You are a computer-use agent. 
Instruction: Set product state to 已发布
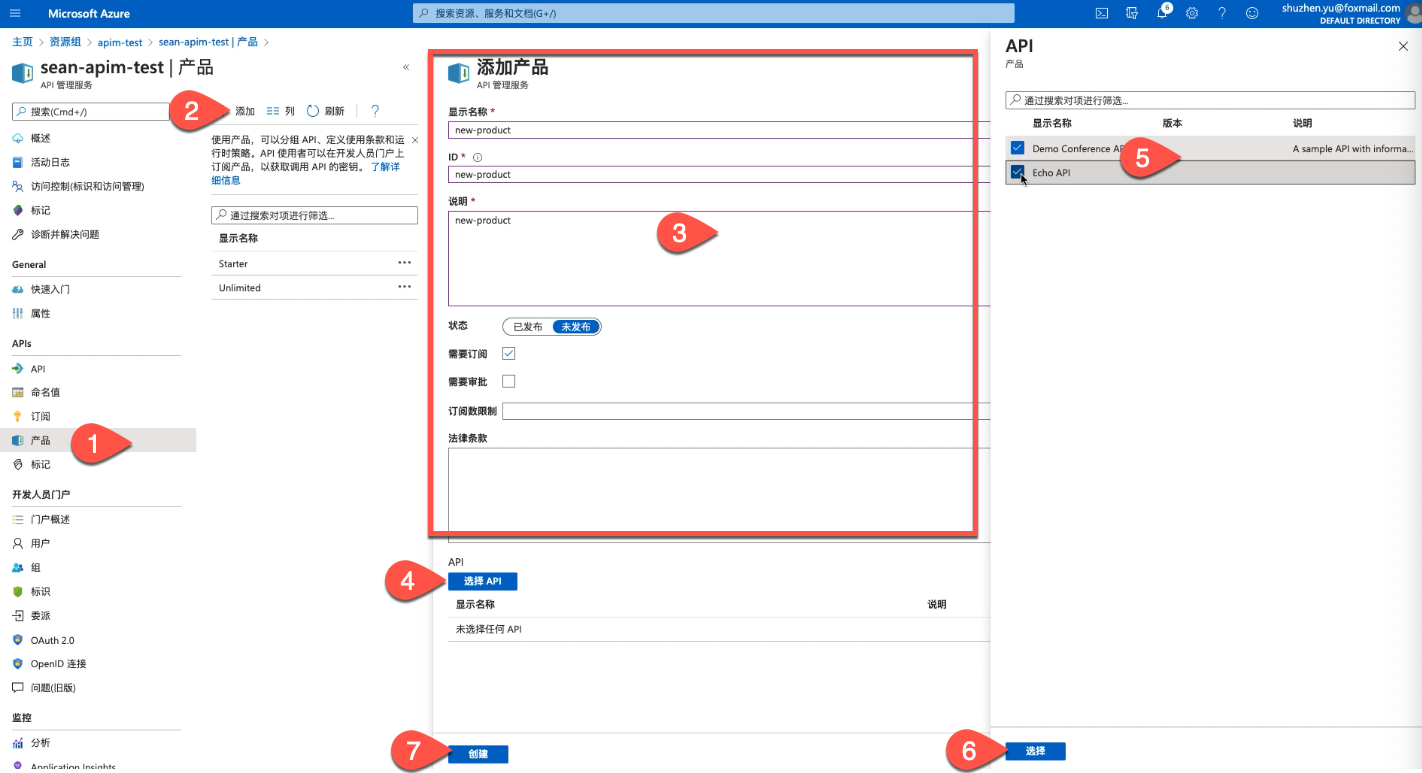[527, 327]
